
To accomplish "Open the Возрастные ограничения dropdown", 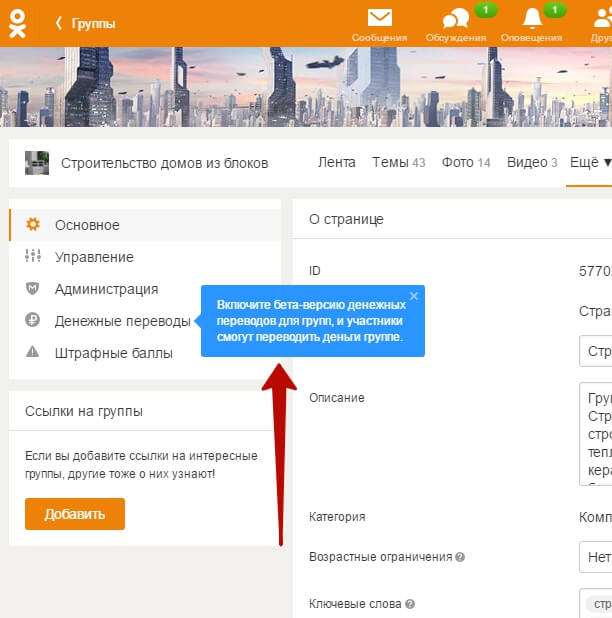I will click(596, 557).
